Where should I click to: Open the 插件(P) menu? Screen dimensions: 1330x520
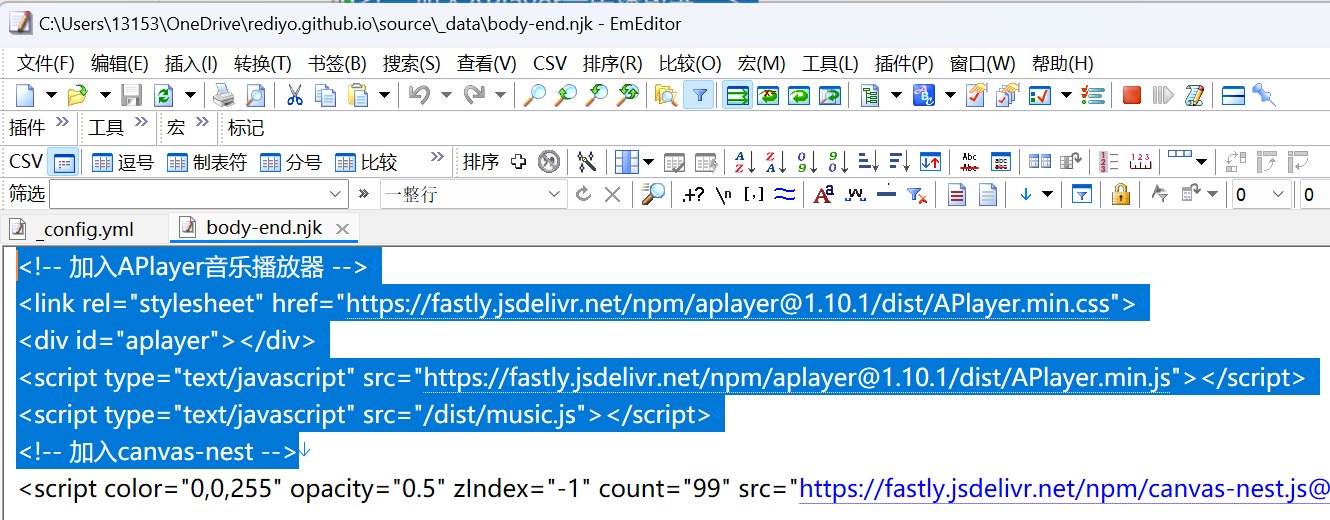click(905, 63)
